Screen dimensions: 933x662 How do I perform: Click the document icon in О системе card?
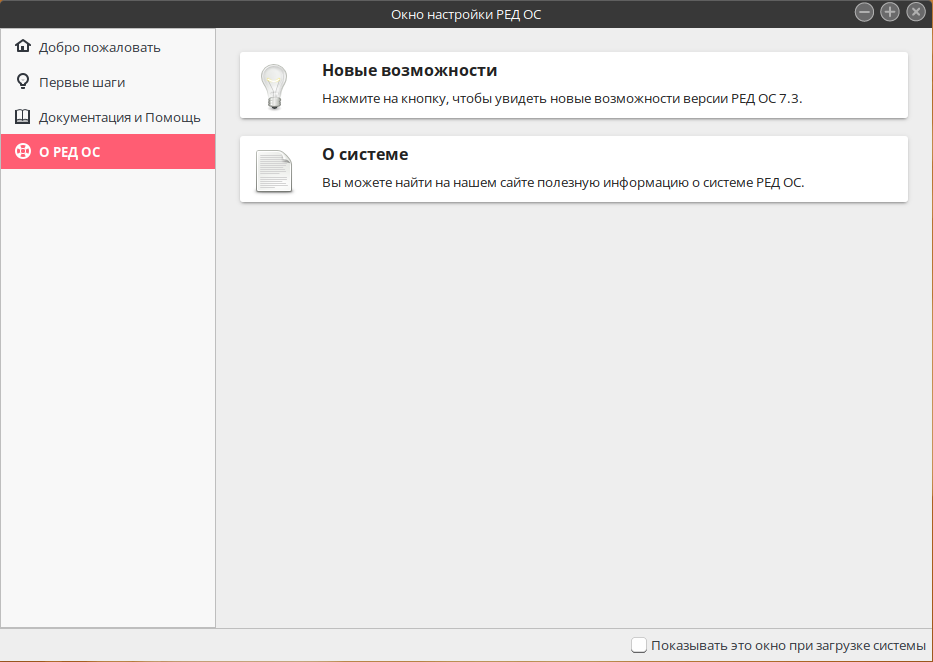274,171
